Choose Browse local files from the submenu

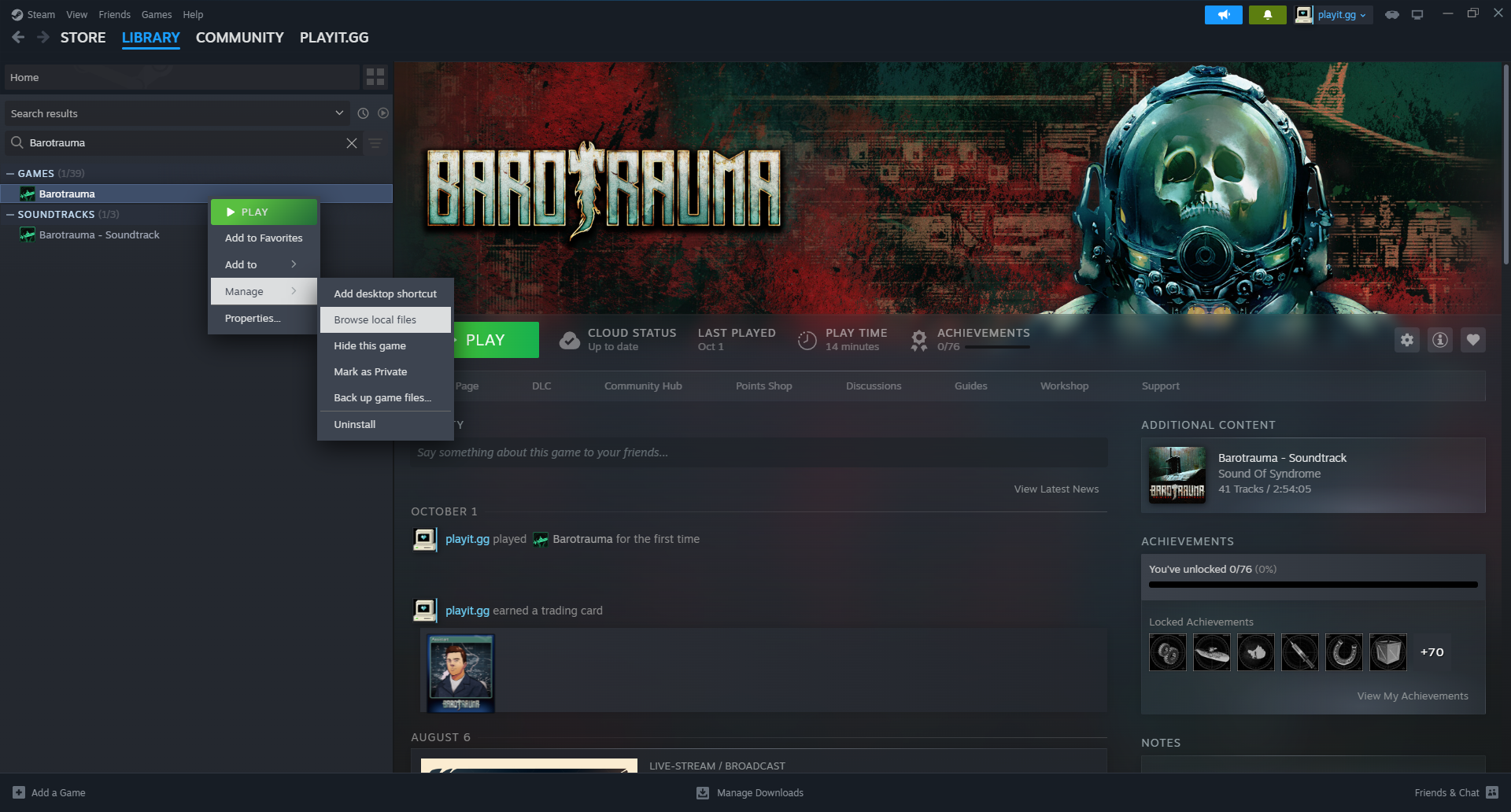(386, 319)
